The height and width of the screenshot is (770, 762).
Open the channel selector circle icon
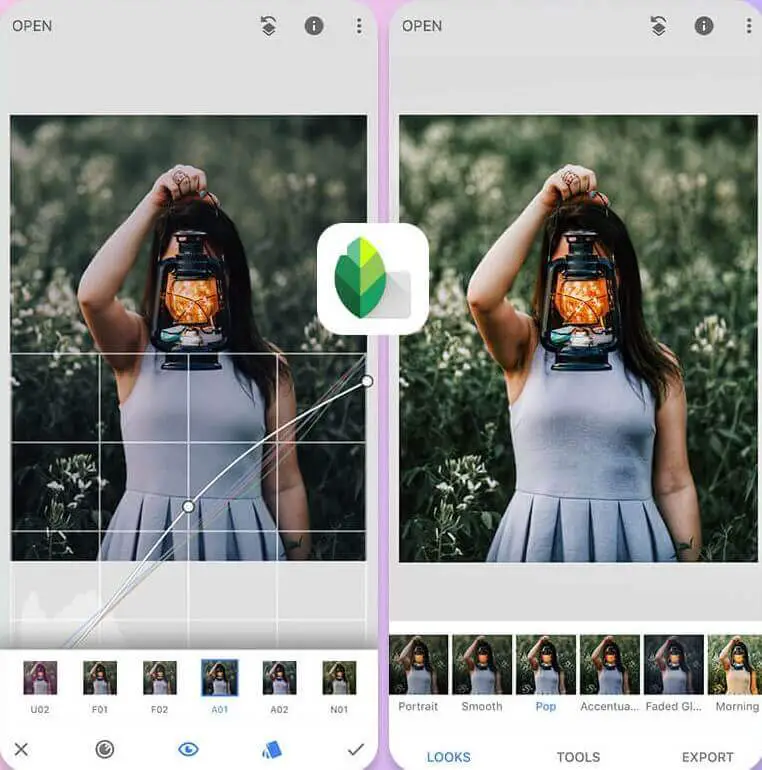click(105, 749)
